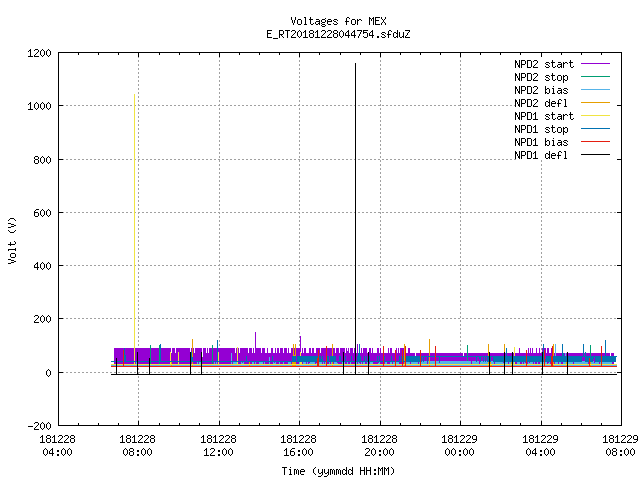The height and width of the screenshot is (480, 640).
Task: Click the y-axis tick value 200
Action: tap(42, 319)
